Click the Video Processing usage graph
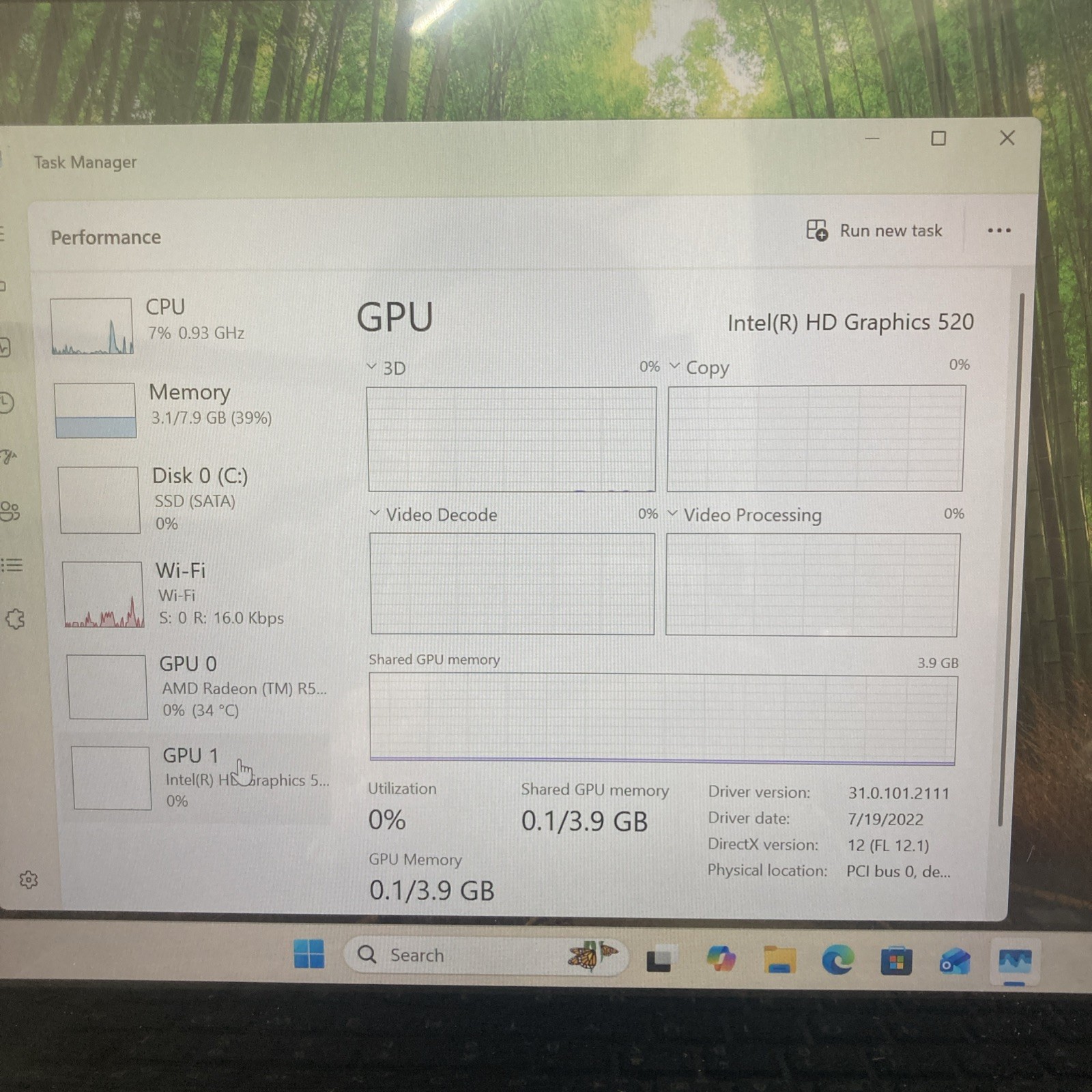 click(x=812, y=585)
